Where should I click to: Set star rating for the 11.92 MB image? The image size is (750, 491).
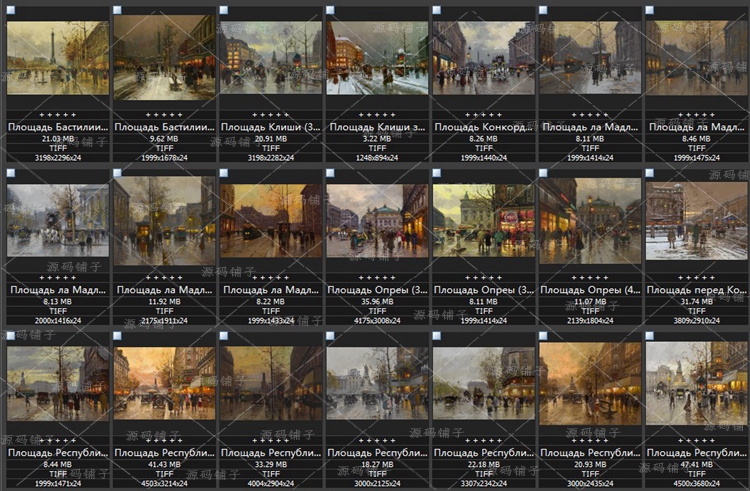[165, 278]
